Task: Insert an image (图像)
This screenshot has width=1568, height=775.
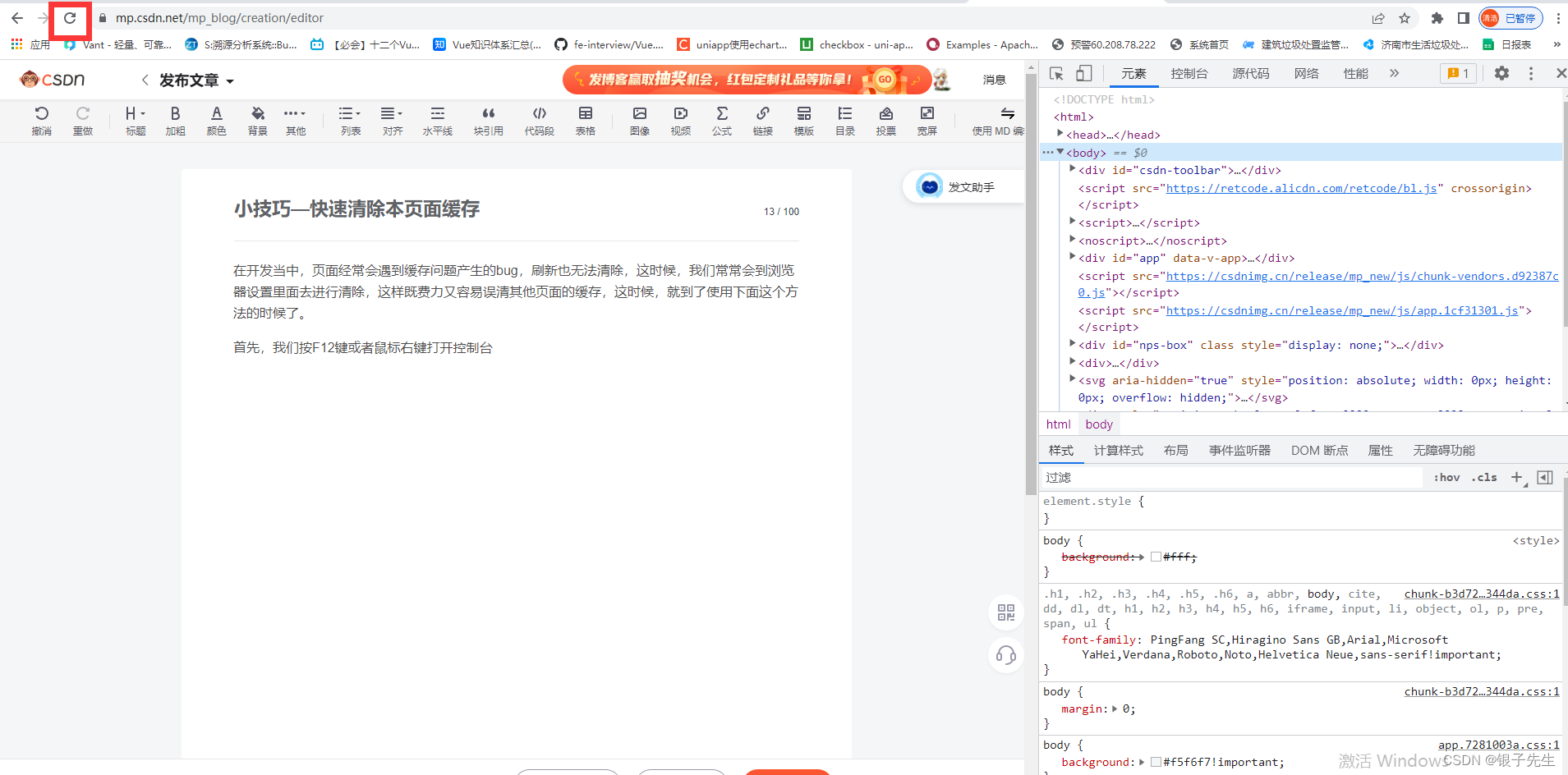Action: click(640, 121)
